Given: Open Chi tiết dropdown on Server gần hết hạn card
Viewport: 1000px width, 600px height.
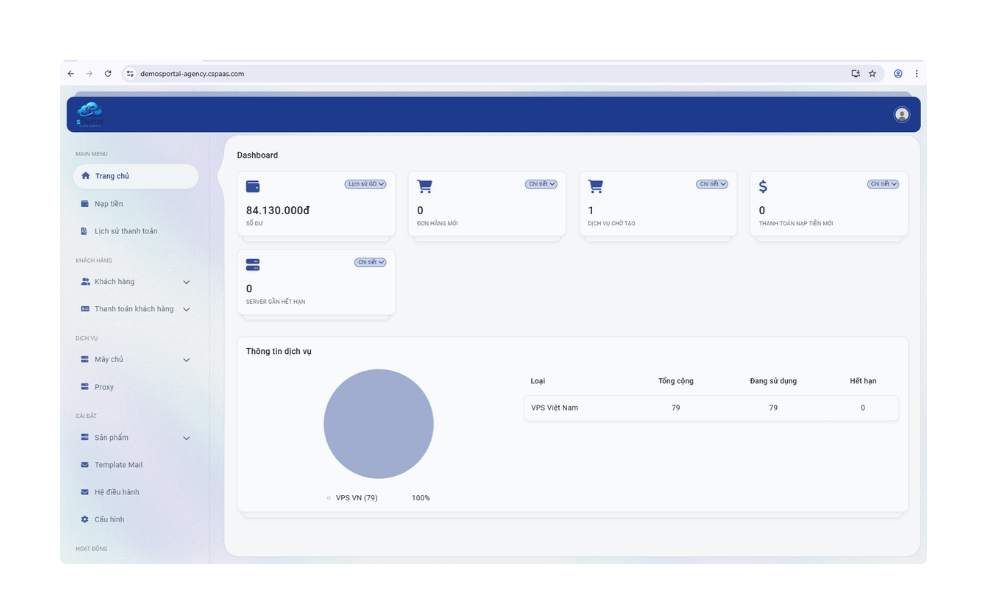Looking at the screenshot, I should [x=370, y=262].
